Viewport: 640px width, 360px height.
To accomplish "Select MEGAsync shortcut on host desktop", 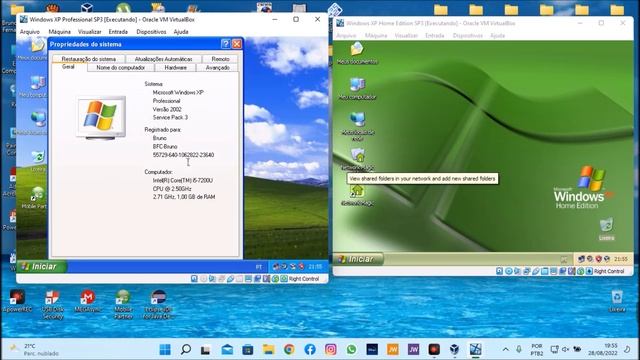I will 87,301.
